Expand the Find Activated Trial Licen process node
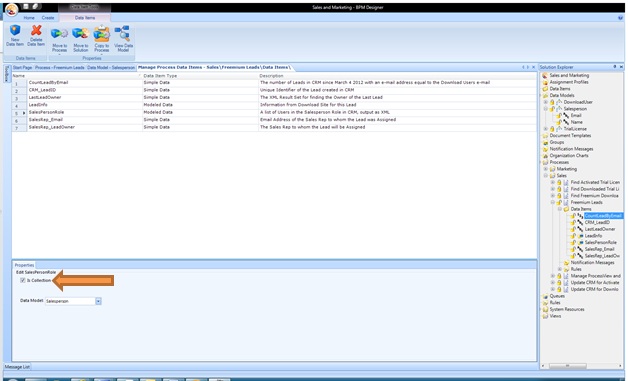Image resolution: width=628 pixels, height=381 pixels. click(x=553, y=182)
